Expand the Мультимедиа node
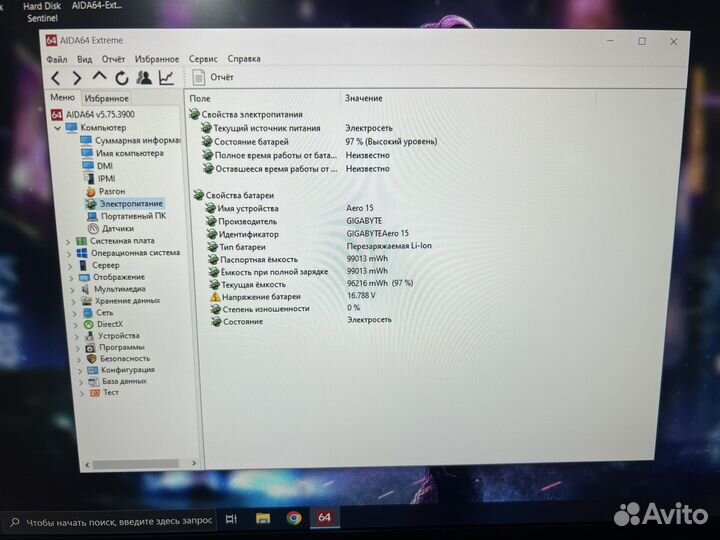 point(73,290)
